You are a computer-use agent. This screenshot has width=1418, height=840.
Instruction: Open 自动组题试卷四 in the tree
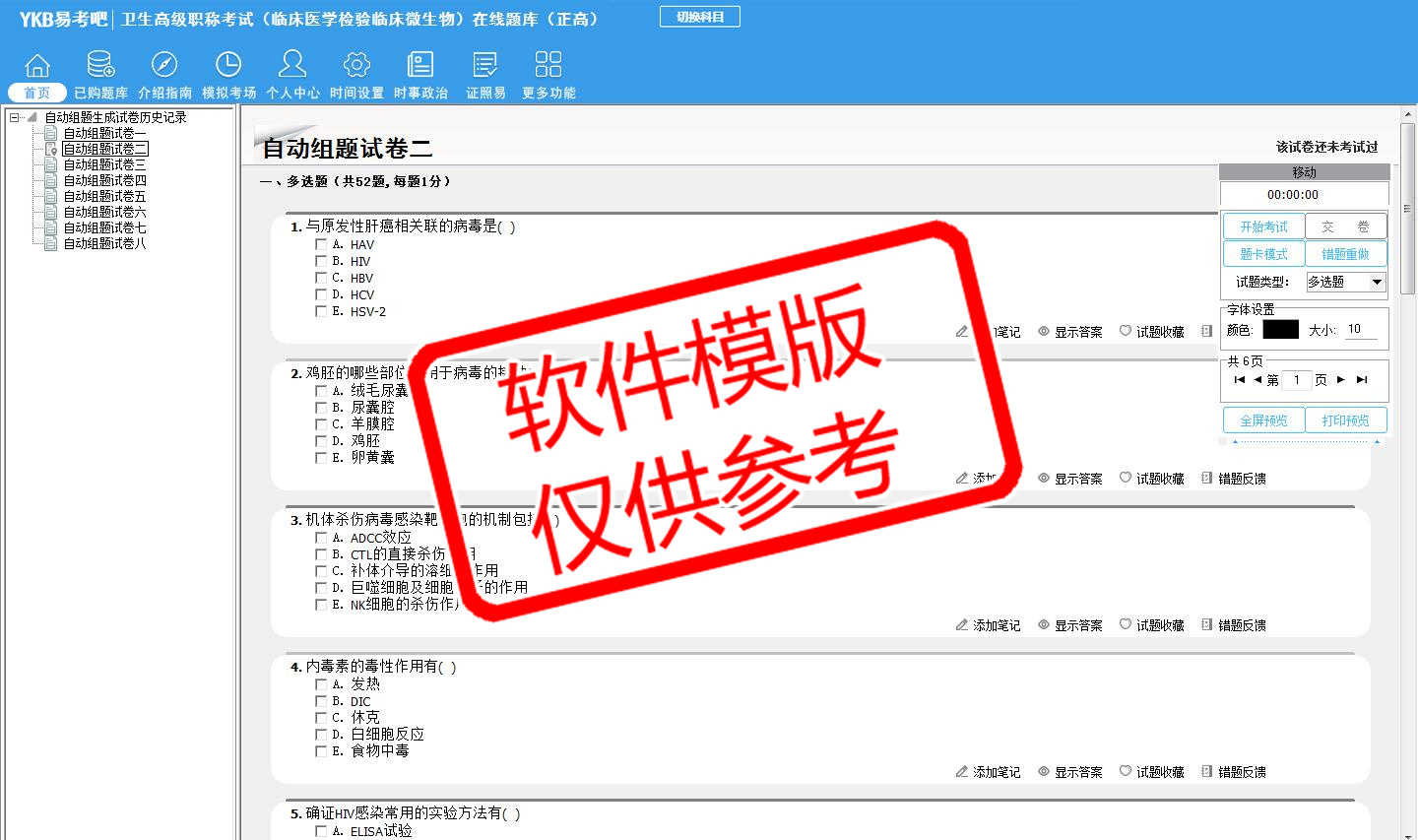(x=104, y=180)
